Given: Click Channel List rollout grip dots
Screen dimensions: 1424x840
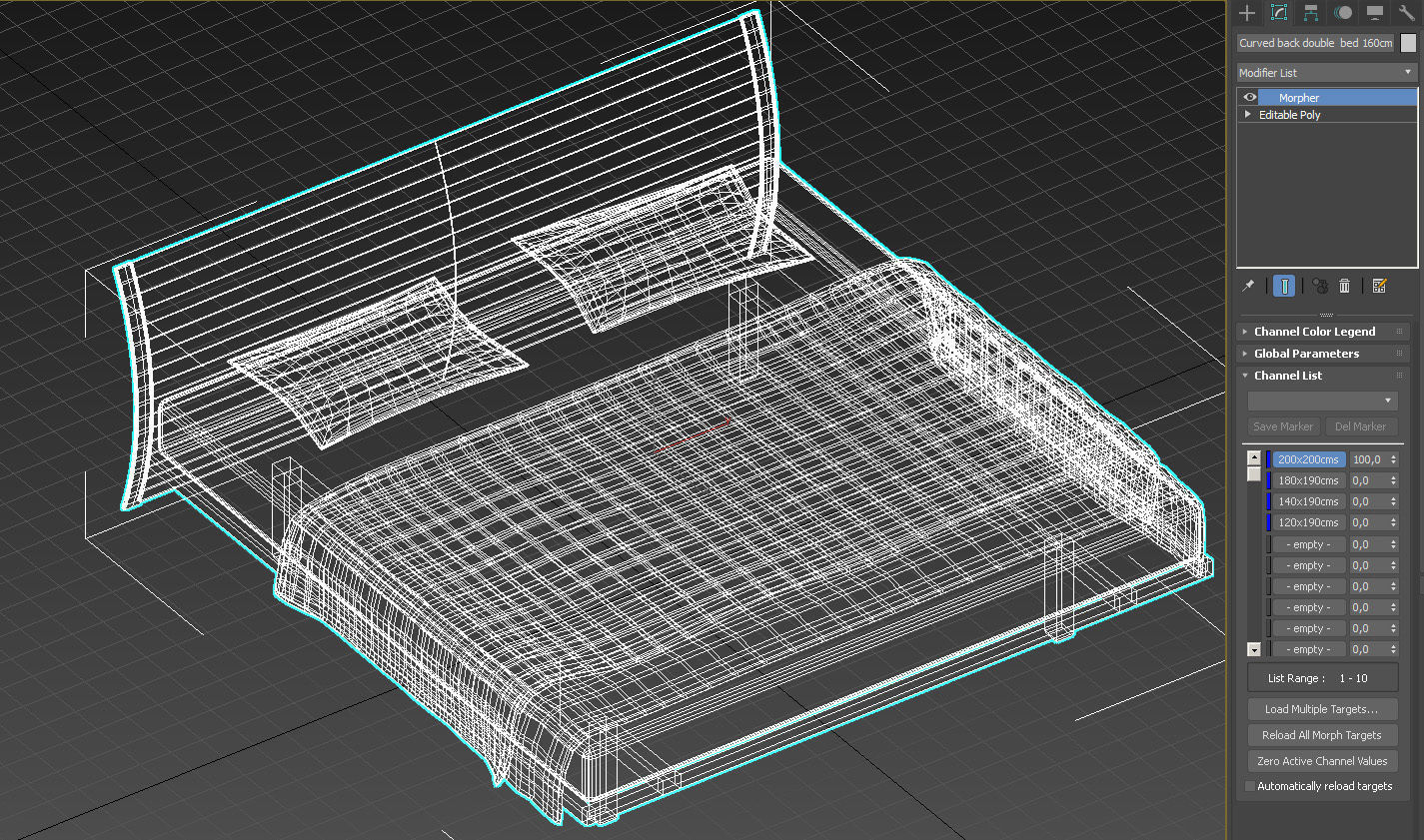Looking at the screenshot, I should pyautogui.click(x=1399, y=376).
